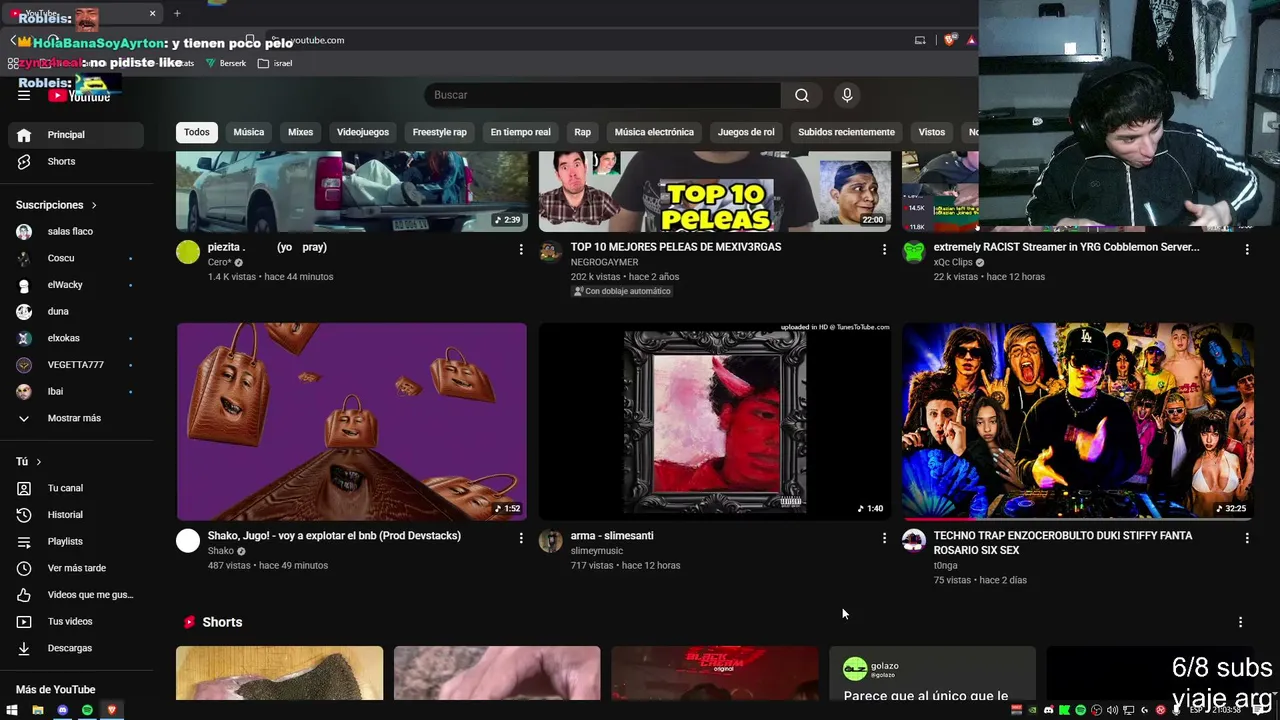Viewport: 1280px width, 720px height.
Task: Open more options for piezita video
Action: point(521,249)
